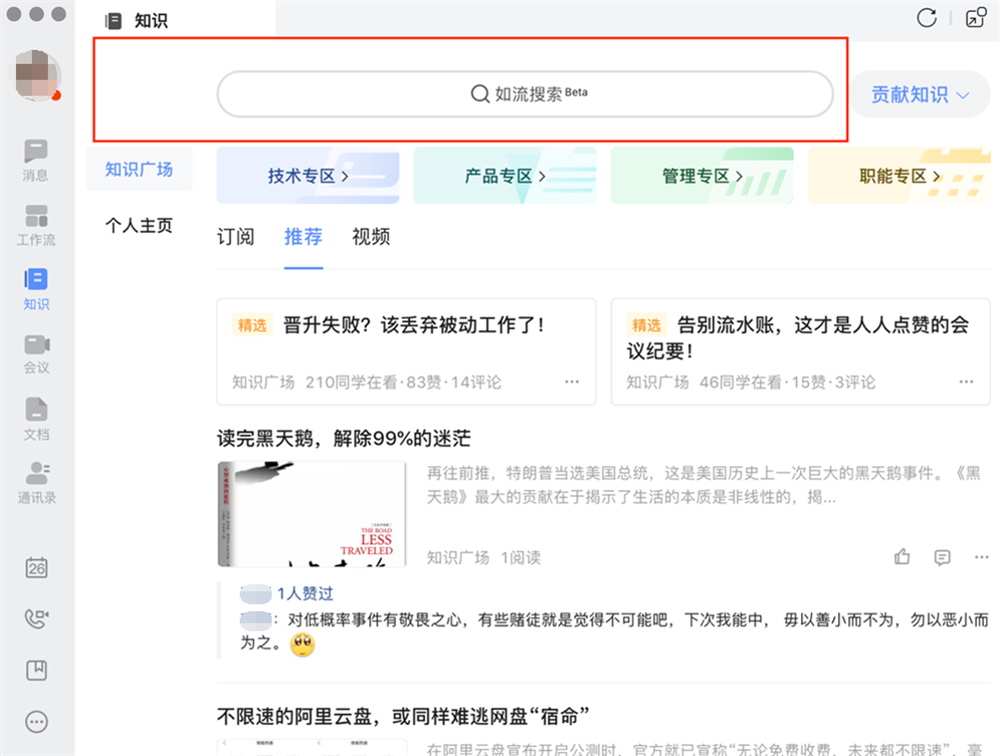The height and width of the screenshot is (756, 1000).
Task: Click the 对低概率事件有敬畏之心 comment text
Action: 614,631
